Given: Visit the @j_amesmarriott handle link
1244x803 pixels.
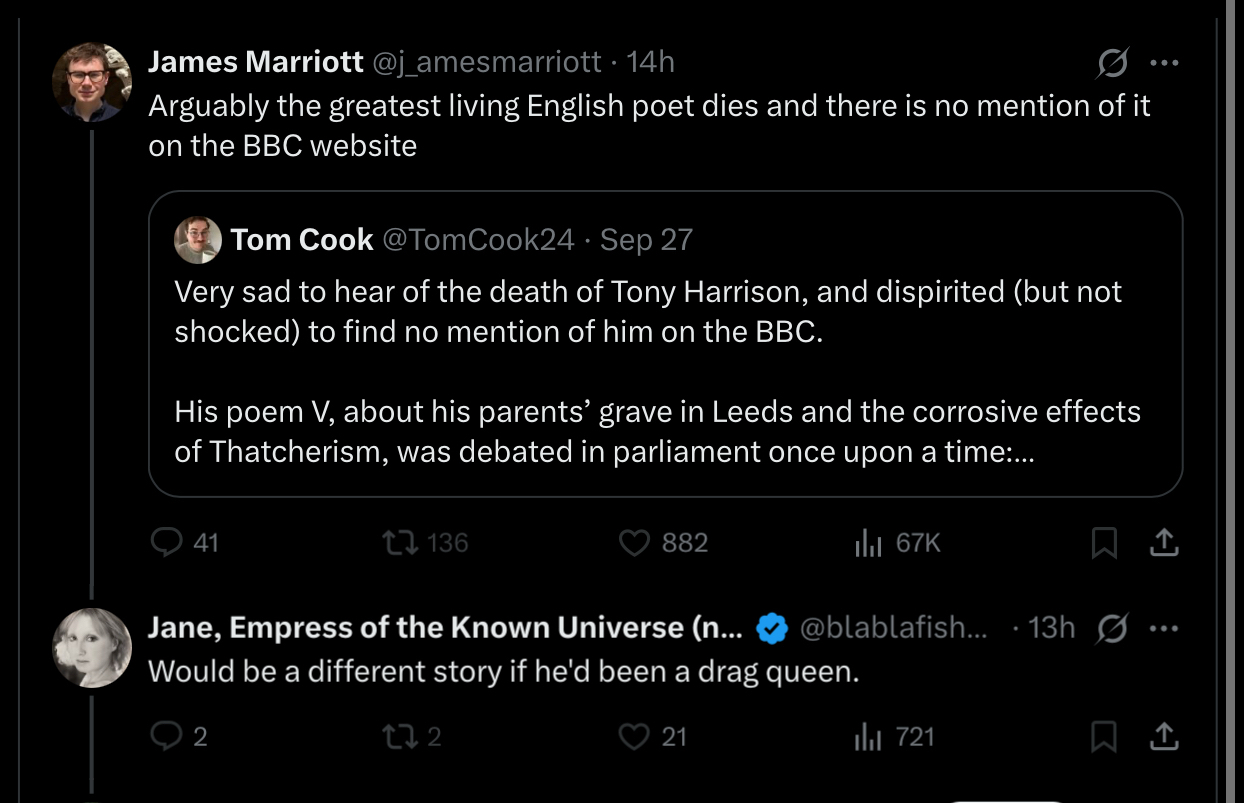Looking at the screenshot, I should point(487,62).
